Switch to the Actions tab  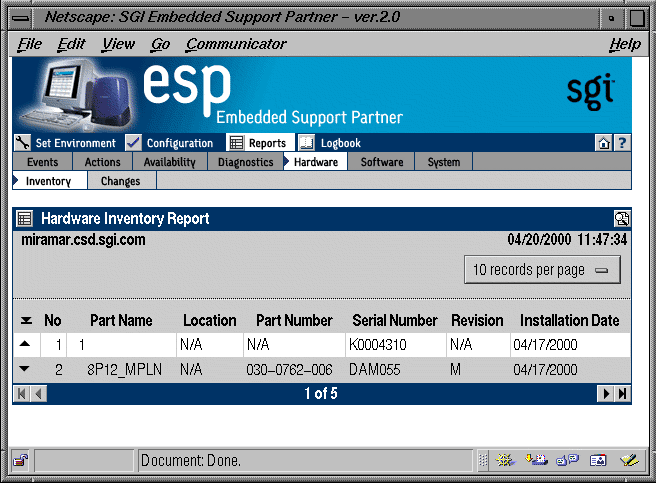pos(102,162)
